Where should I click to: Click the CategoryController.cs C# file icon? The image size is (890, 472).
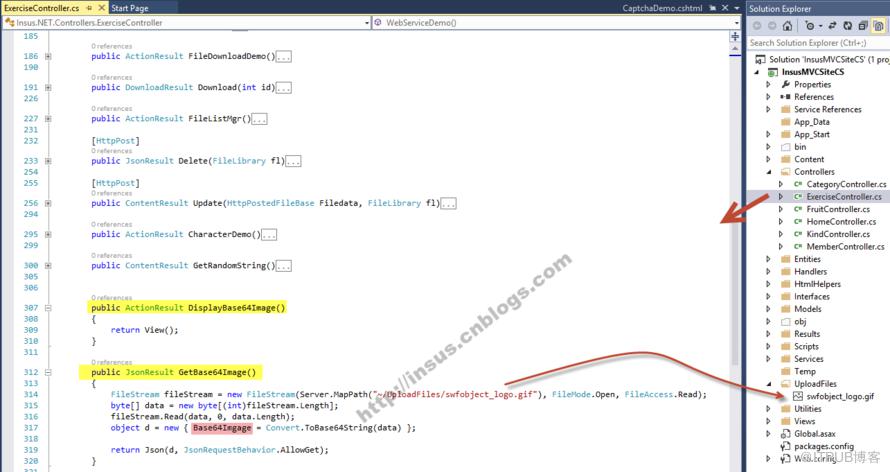[798, 184]
